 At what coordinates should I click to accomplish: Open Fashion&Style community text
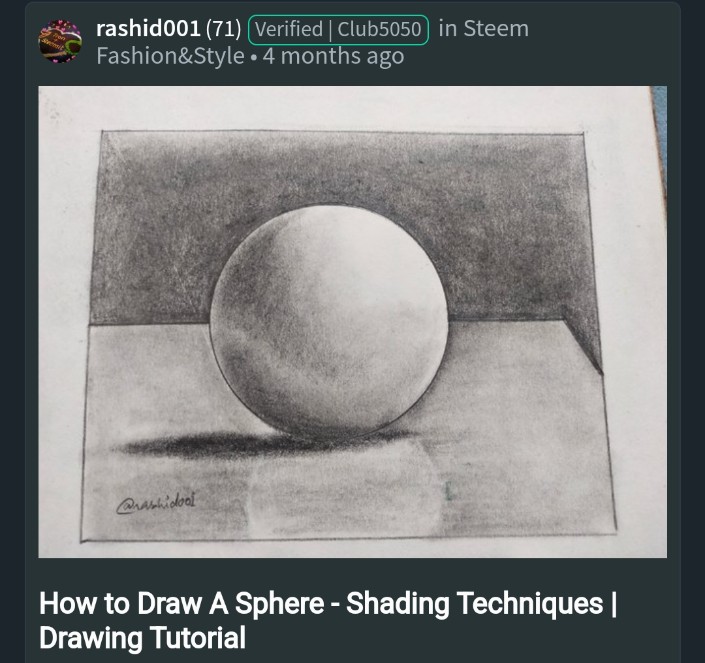(170, 57)
